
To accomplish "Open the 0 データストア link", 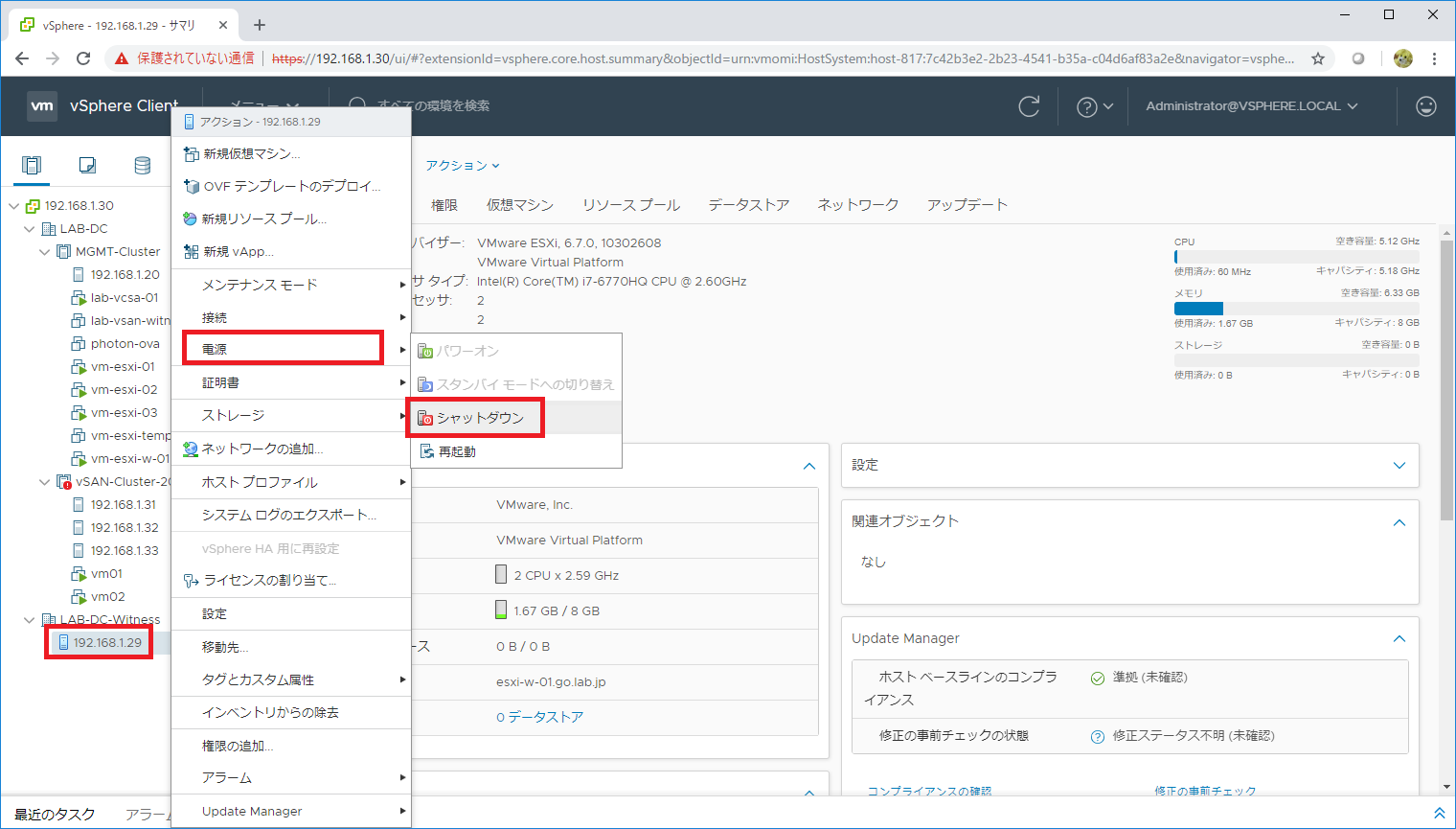I will pyautogui.click(x=540, y=717).
